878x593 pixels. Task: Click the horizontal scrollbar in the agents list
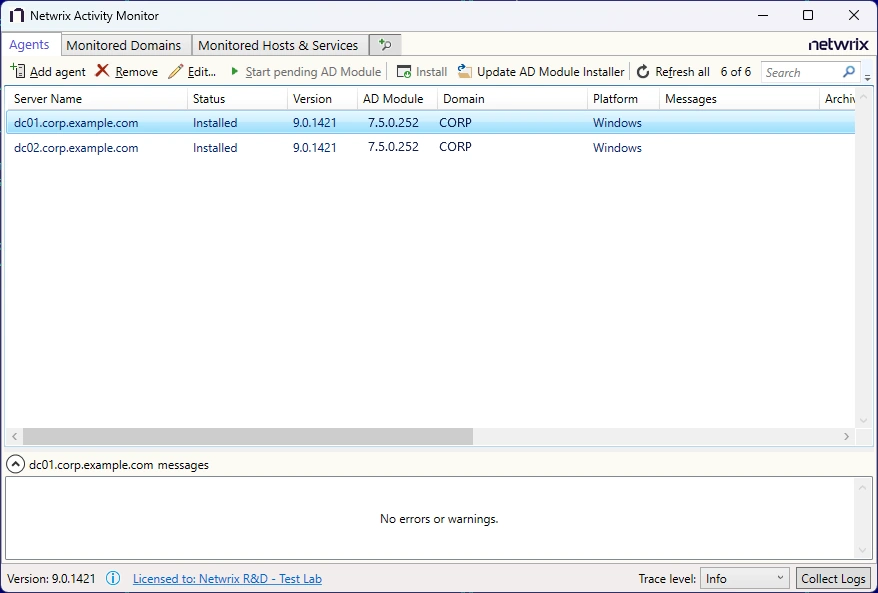coord(247,437)
